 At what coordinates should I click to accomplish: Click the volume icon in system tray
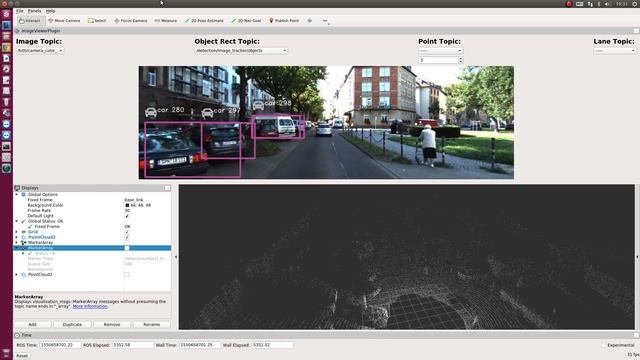[x=607, y=4]
